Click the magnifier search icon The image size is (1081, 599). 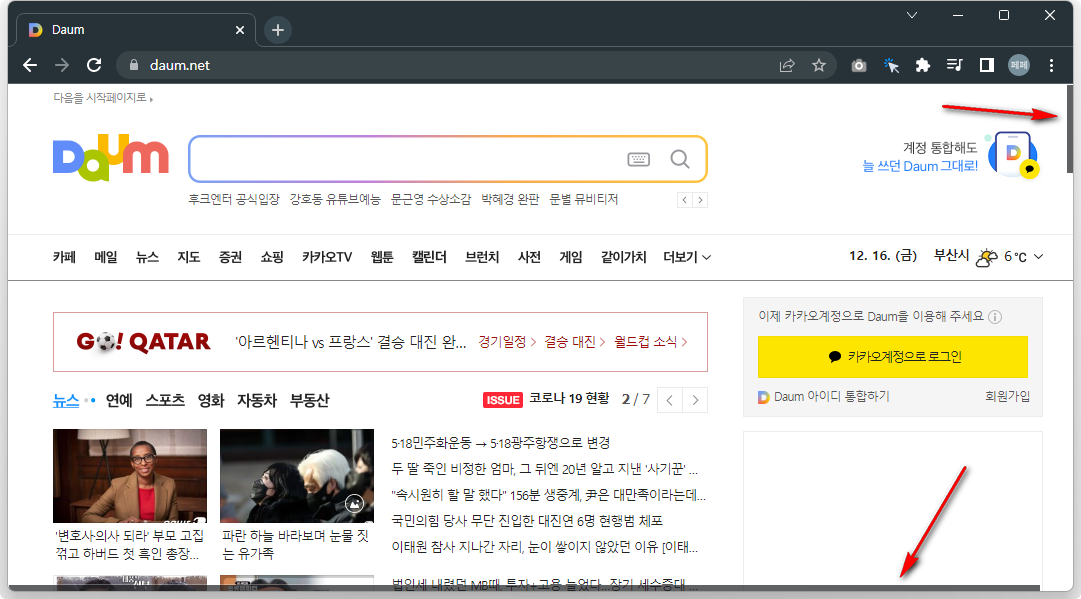(x=680, y=159)
